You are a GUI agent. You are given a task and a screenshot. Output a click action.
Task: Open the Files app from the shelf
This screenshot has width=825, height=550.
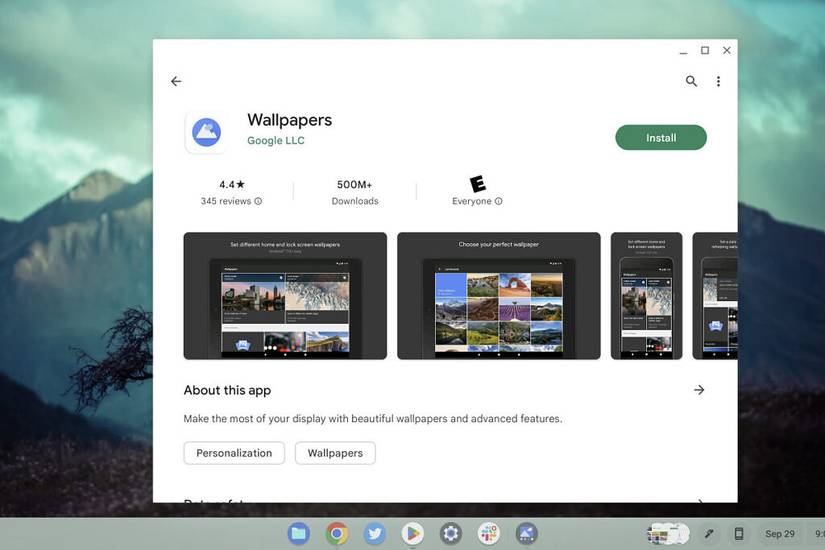pos(299,534)
